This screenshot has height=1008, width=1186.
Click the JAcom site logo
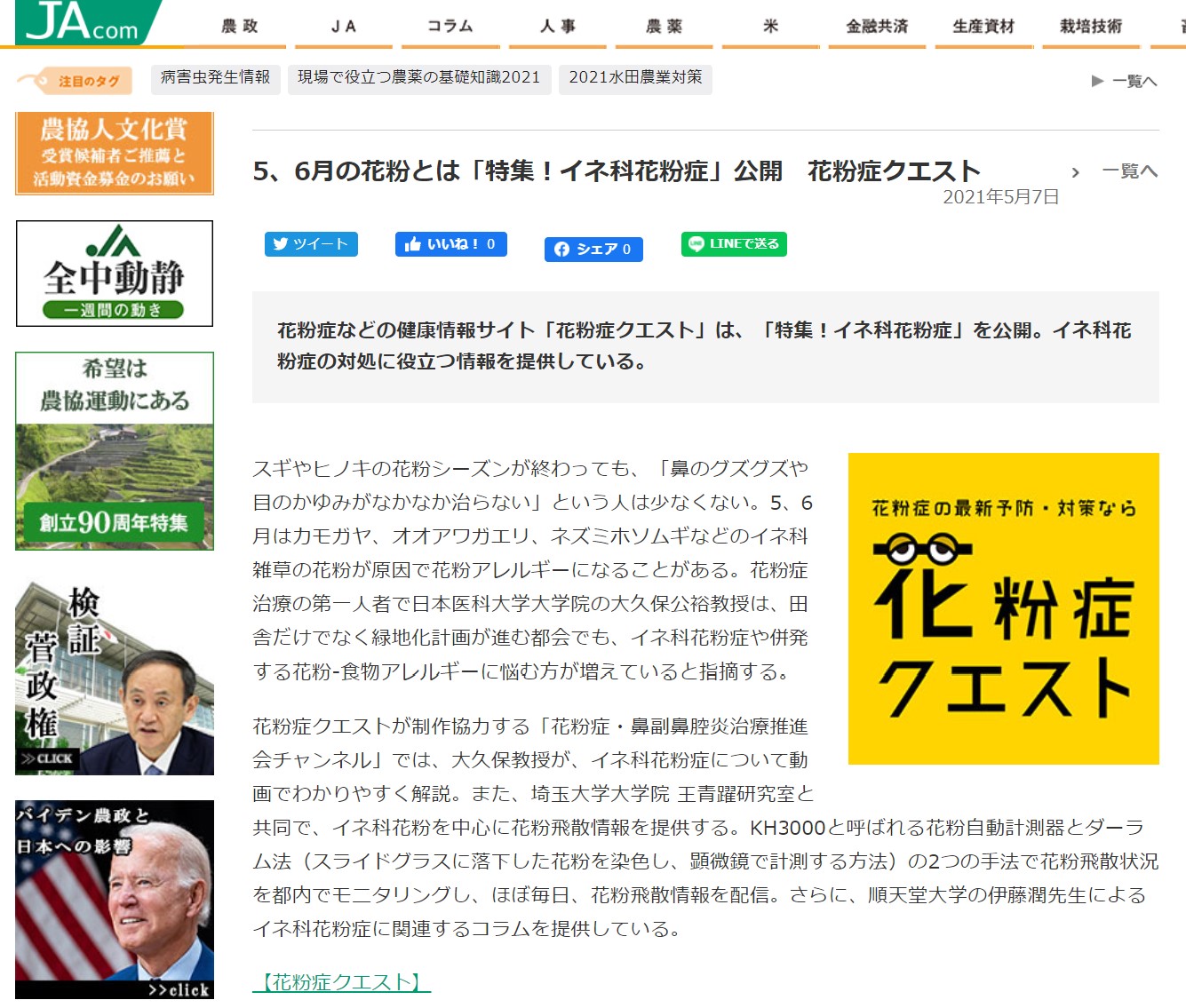[x=80, y=22]
